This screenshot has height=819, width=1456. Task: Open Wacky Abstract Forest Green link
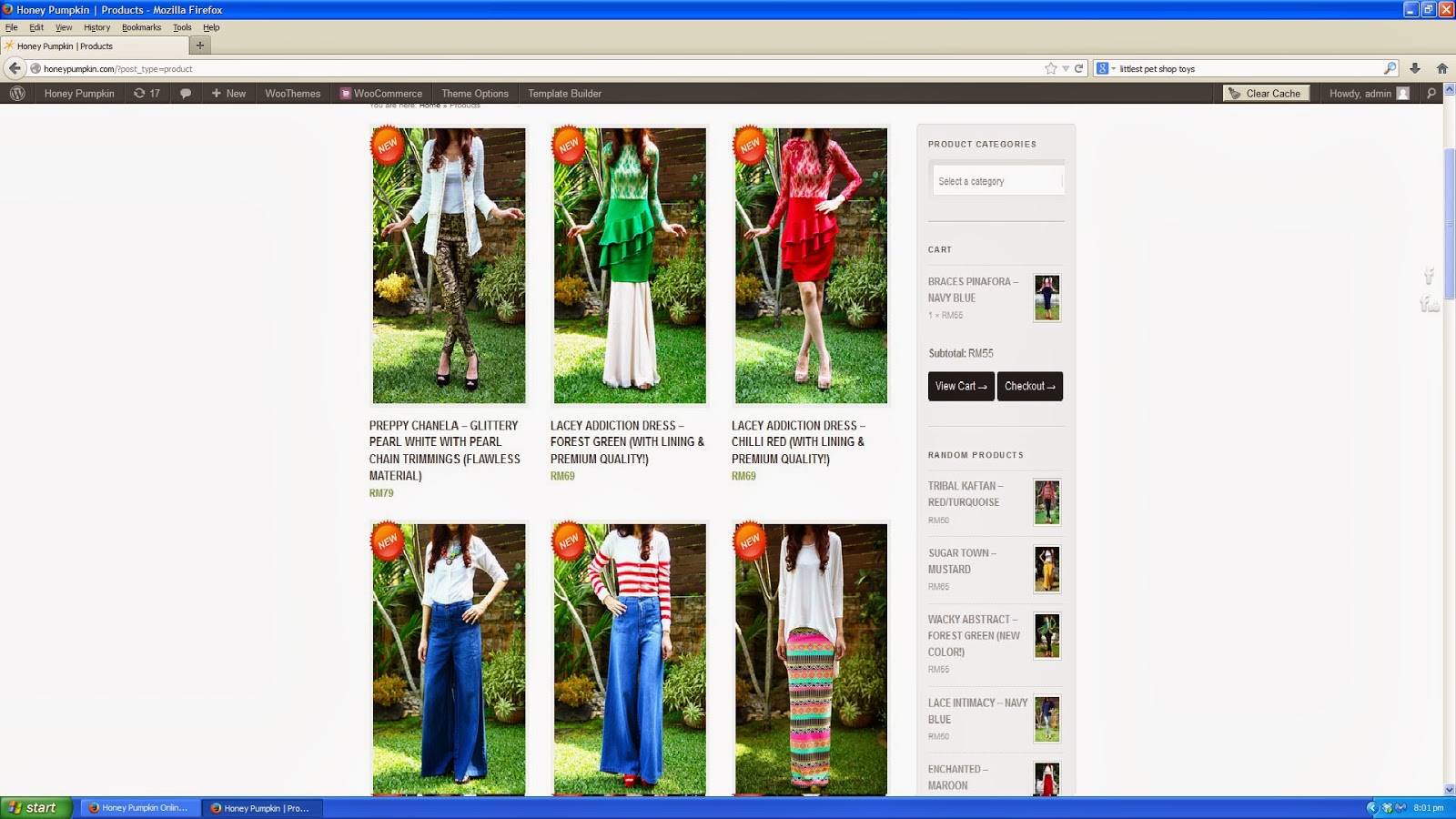(x=974, y=635)
